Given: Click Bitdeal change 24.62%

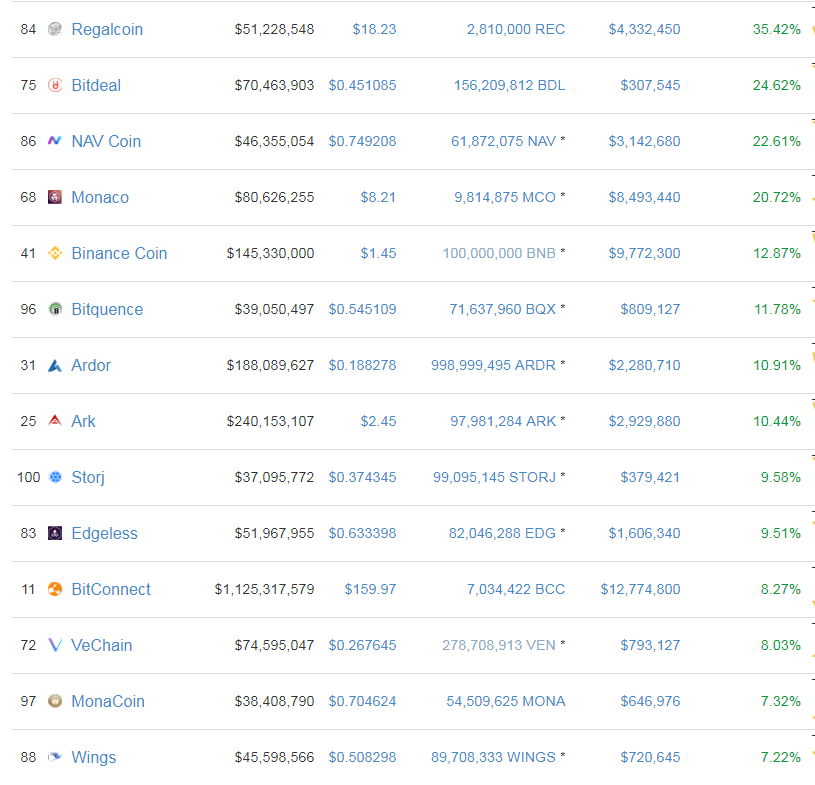Looking at the screenshot, I should click(777, 85).
